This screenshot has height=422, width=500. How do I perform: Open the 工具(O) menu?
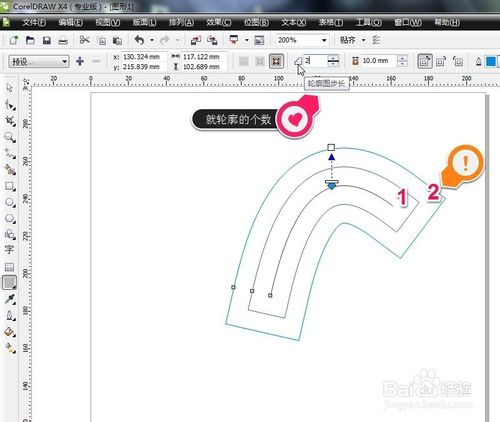[x=369, y=23]
